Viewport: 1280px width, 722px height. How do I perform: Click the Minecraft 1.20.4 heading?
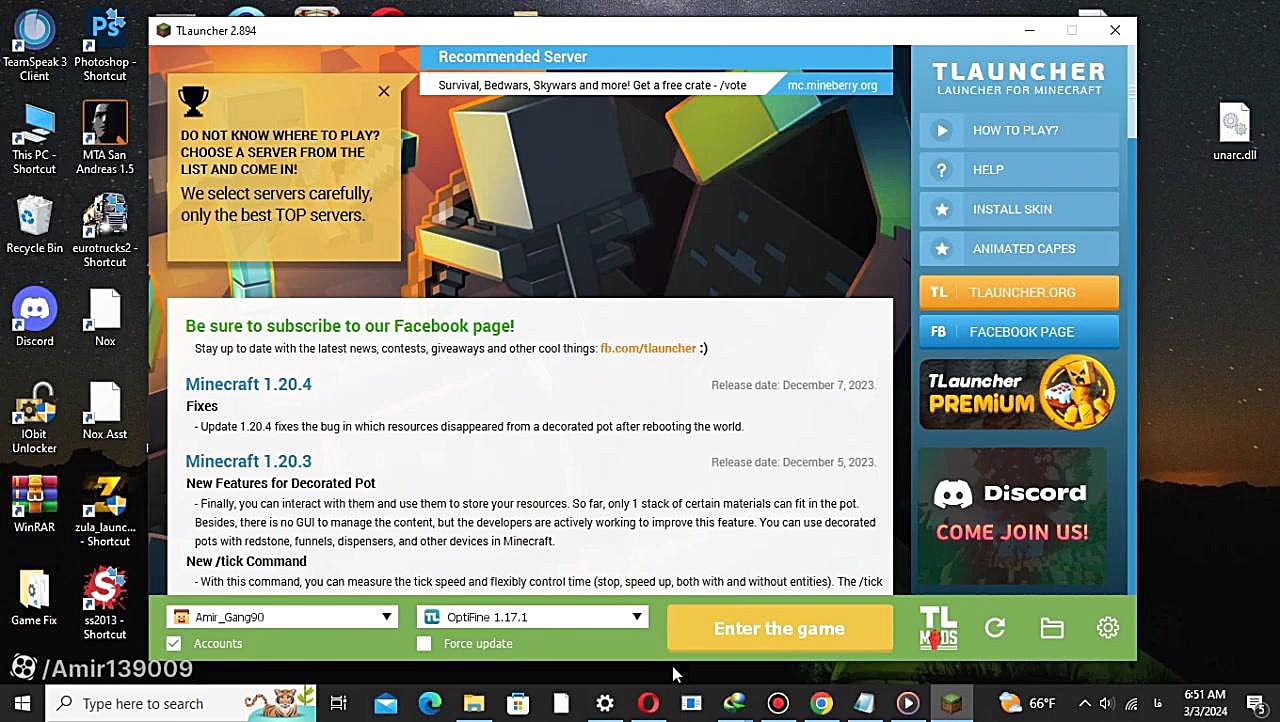click(x=248, y=384)
